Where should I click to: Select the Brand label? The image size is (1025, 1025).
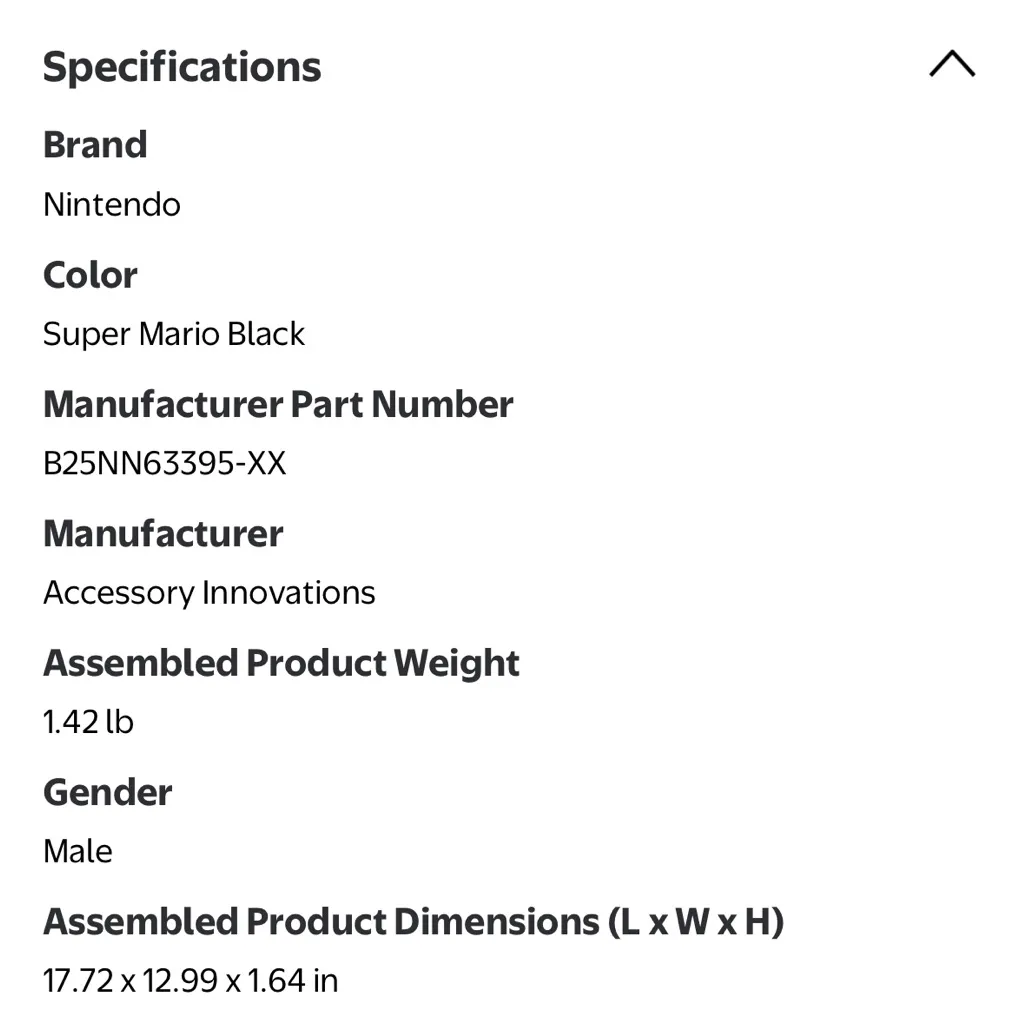click(x=95, y=145)
